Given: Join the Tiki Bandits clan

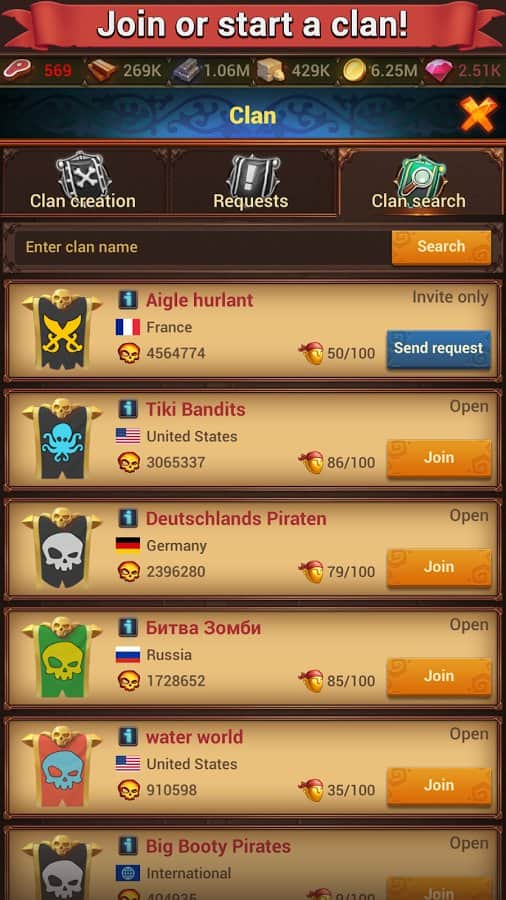Looking at the screenshot, I should tap(439, 458).
